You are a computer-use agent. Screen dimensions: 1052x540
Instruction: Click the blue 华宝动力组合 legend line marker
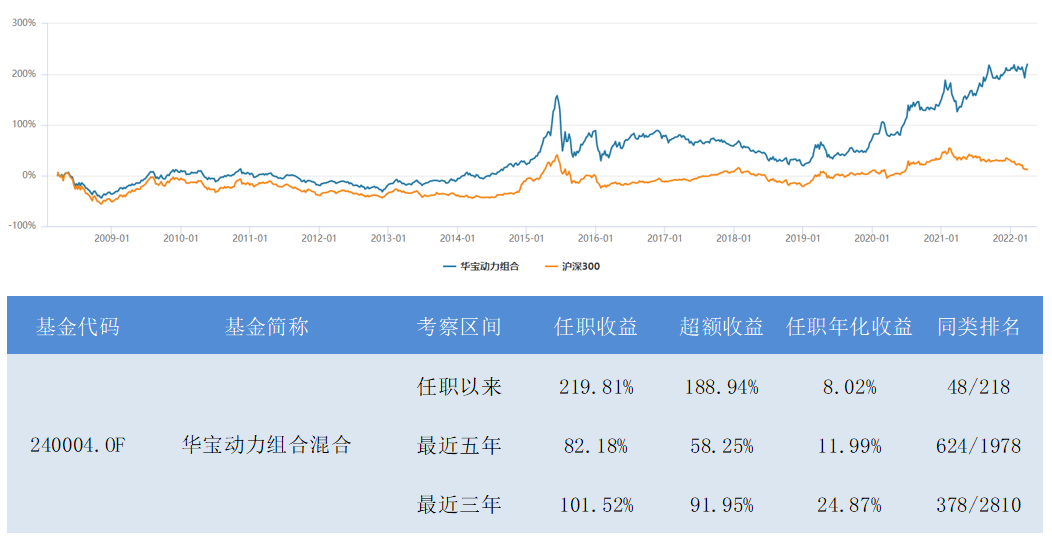pos(449,266)
